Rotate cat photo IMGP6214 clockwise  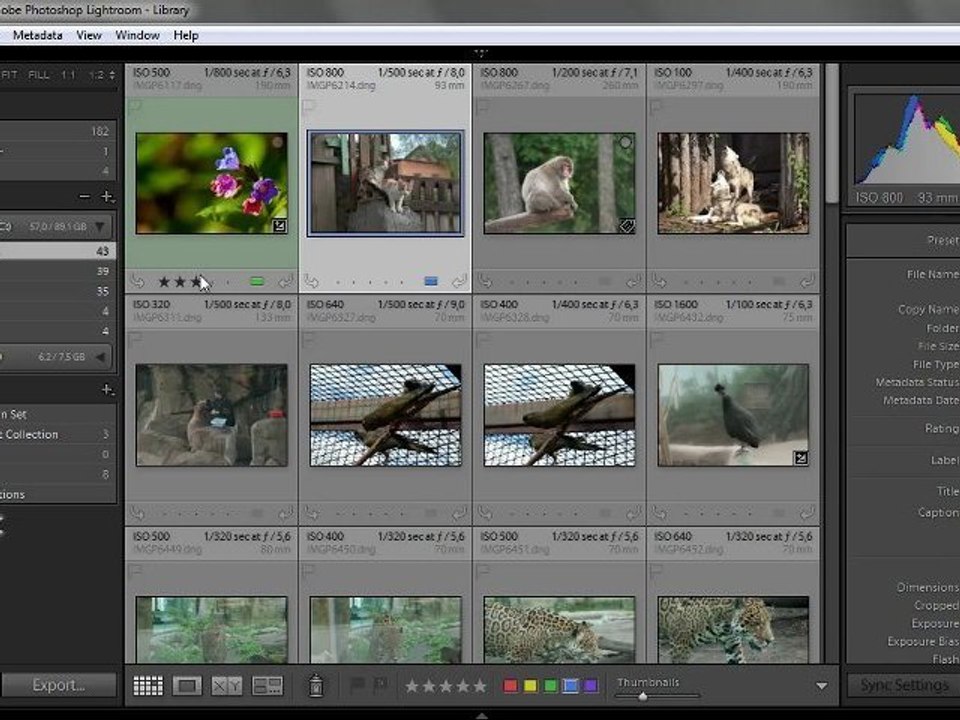coord(459,282)
